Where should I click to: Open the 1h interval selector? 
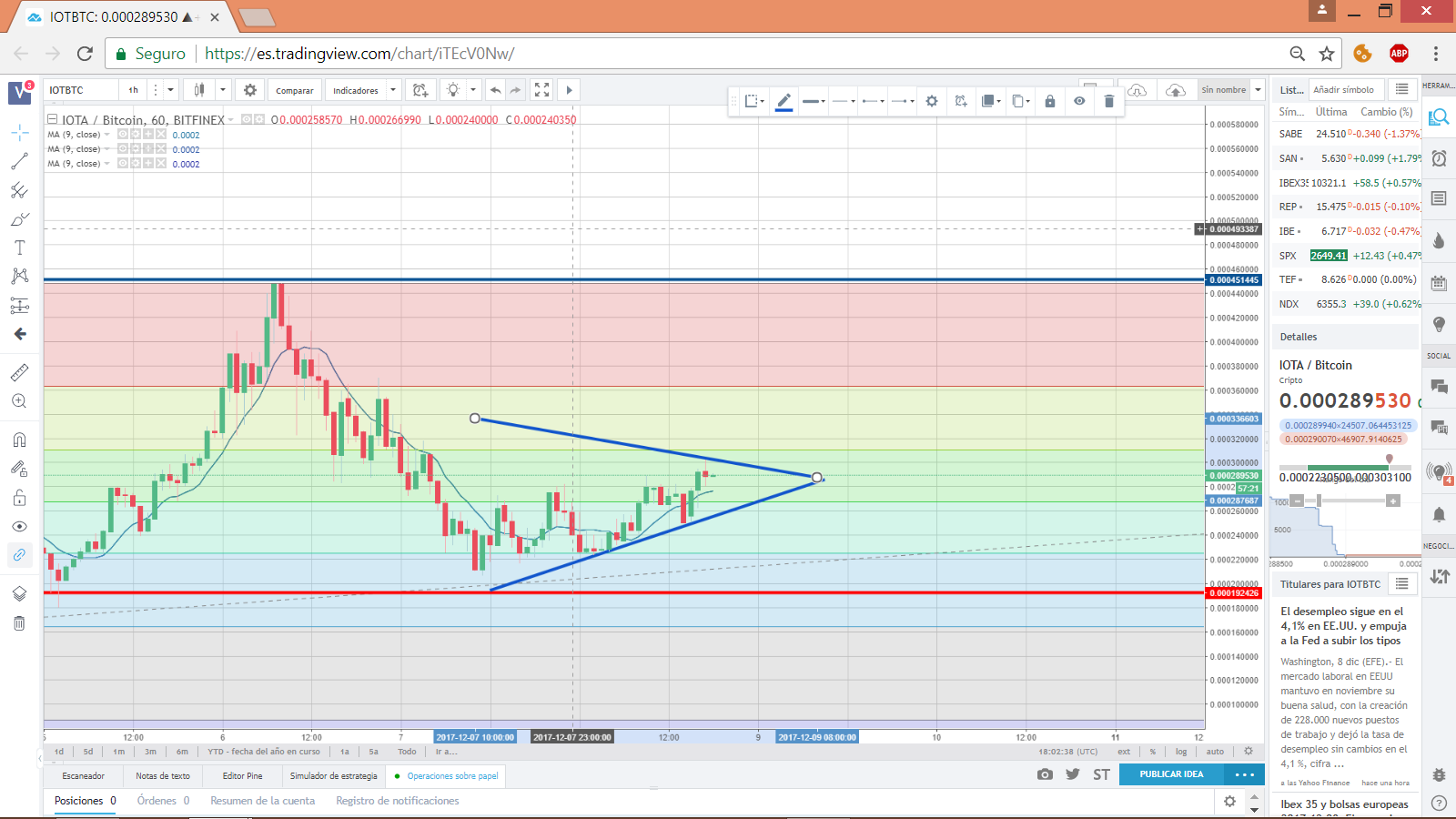[134, 90]
